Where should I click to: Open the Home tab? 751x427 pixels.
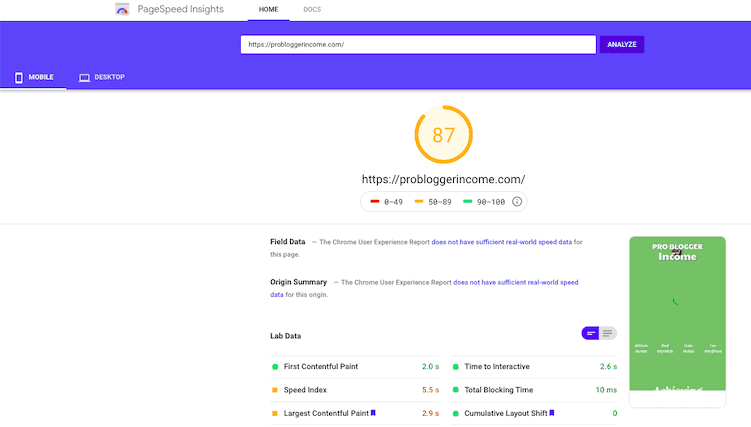tap(269, 10)
